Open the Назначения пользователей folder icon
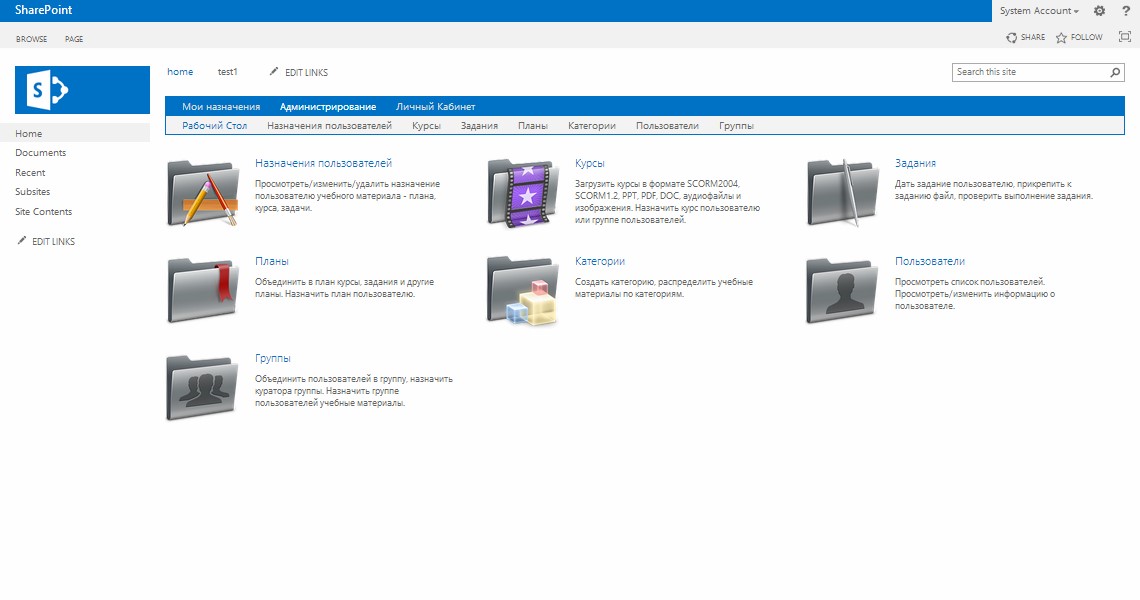Viewport: 1140px width, 600px height. (x=203, y=193)
